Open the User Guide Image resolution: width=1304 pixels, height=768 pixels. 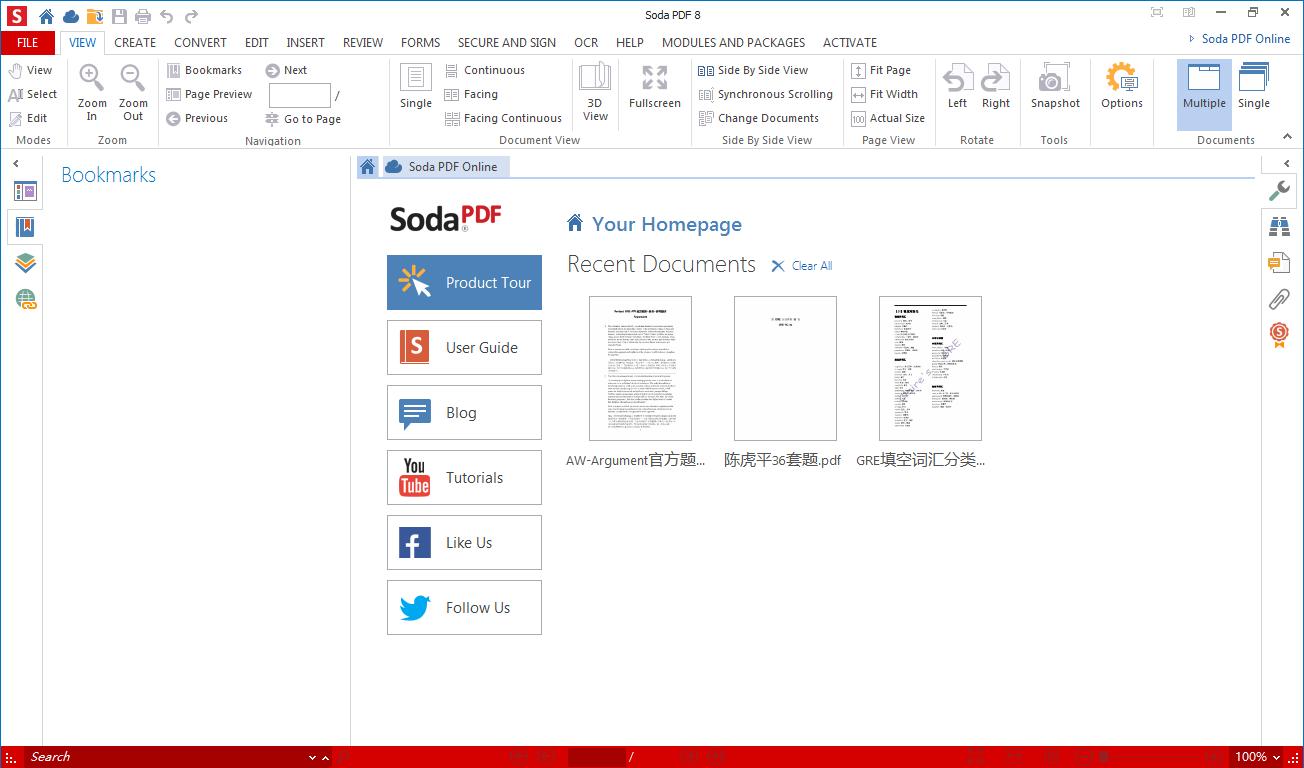pos(464,348)
